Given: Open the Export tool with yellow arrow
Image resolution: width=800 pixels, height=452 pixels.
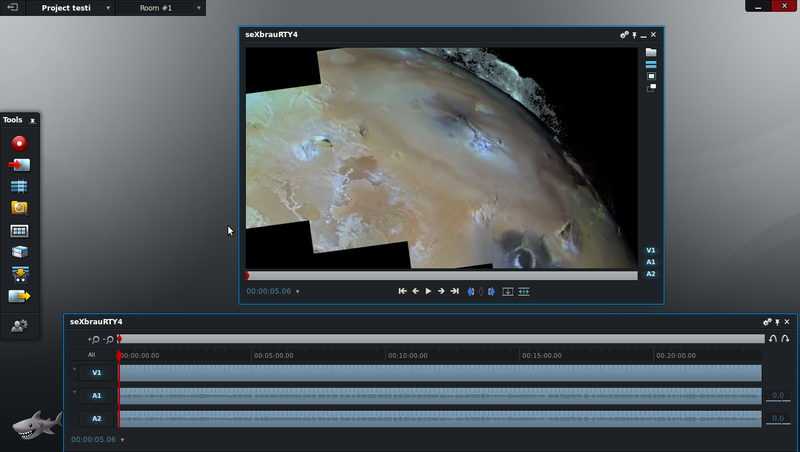Looking at the screenshot, I should point(19,296).
